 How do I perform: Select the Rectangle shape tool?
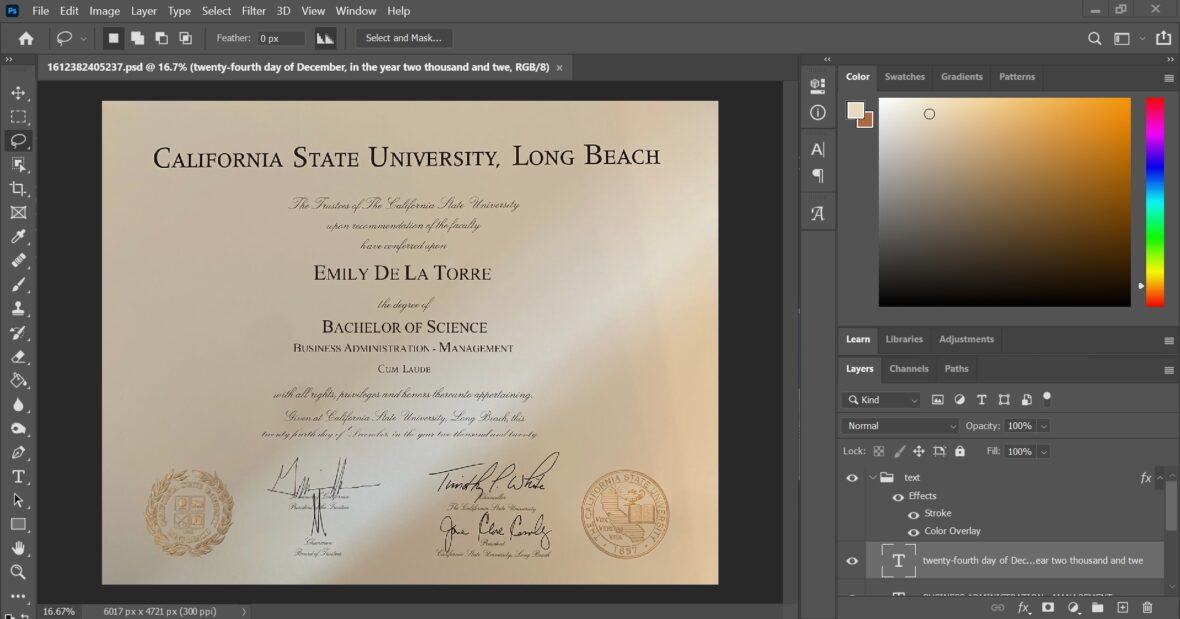(x=18, y=524)
